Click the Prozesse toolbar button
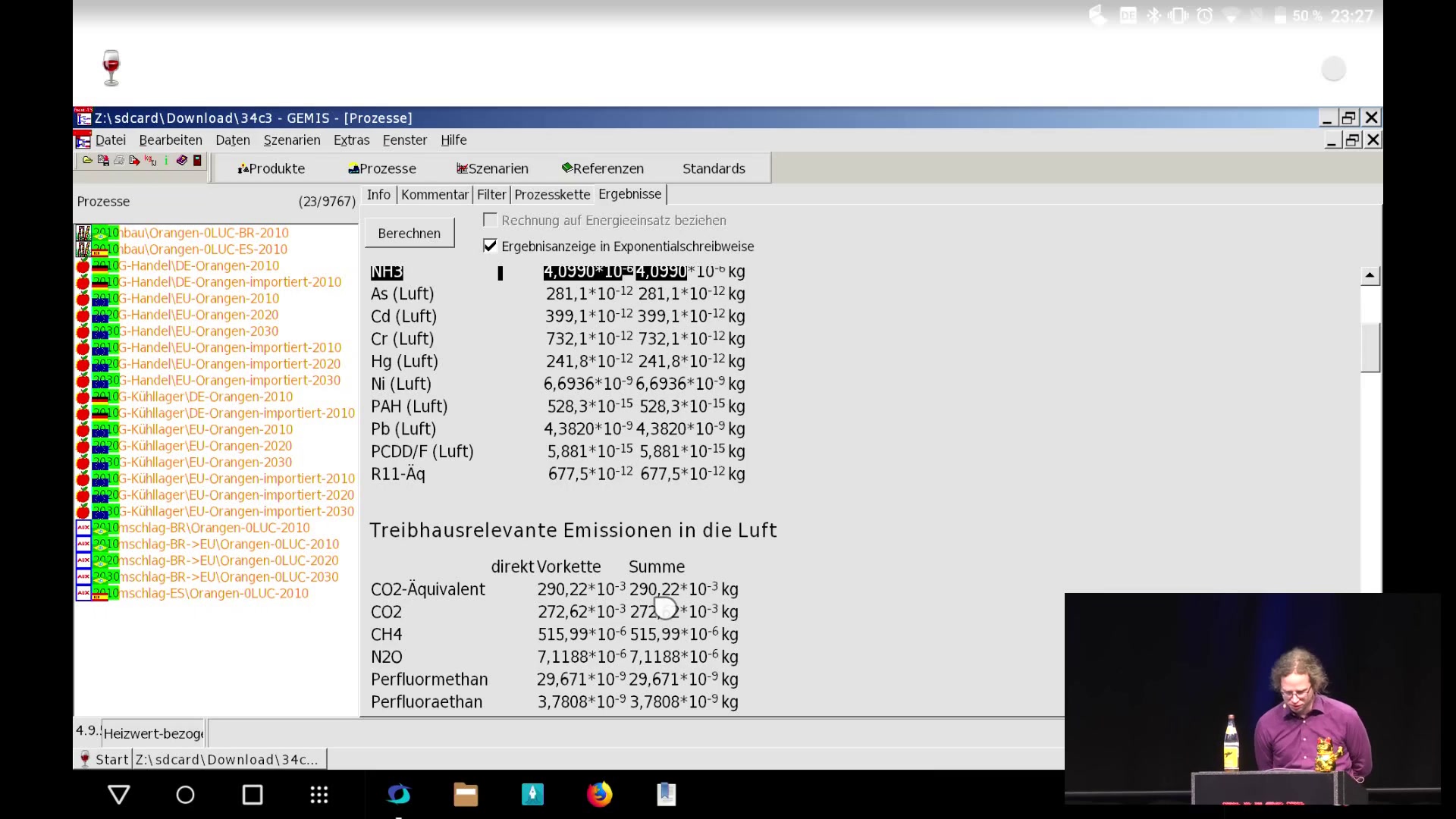 pyautogui.click(x=382, y=168)
